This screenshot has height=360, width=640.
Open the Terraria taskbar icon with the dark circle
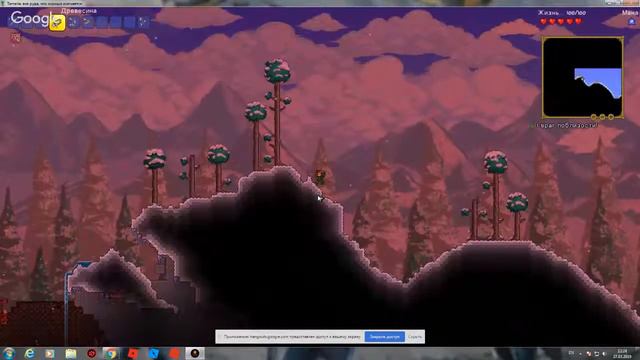(195, 353)
